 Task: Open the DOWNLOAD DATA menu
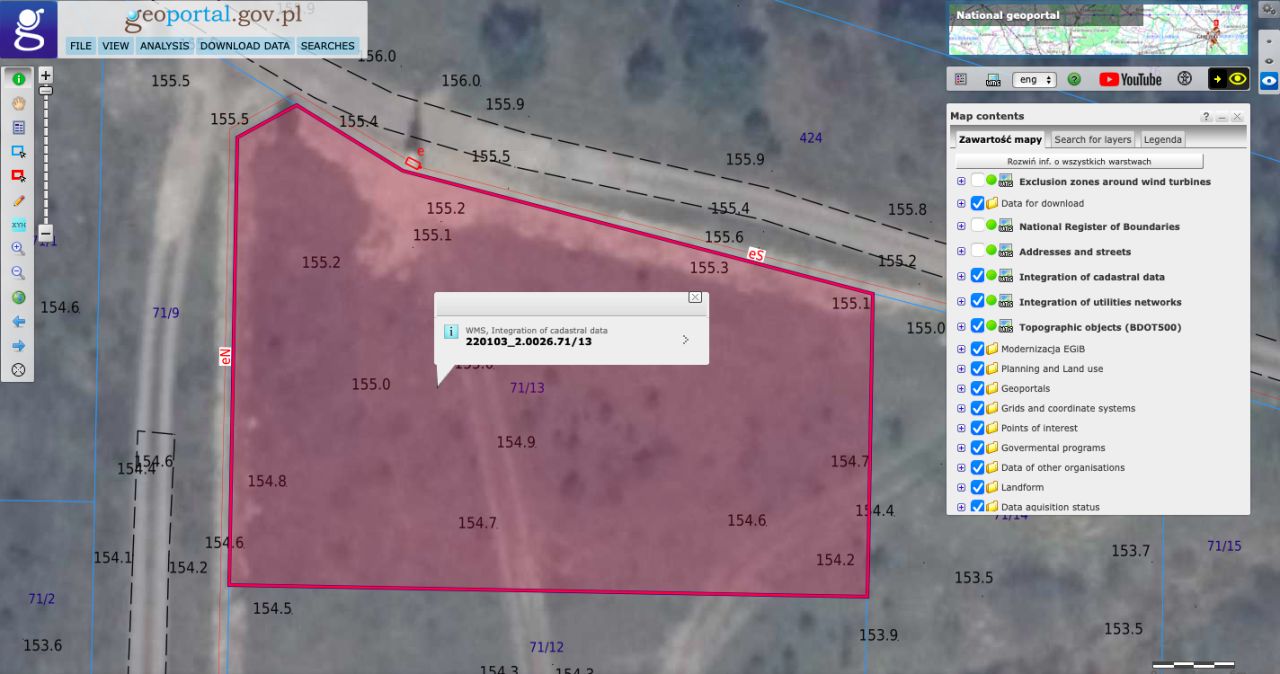[x=245, y=46]
